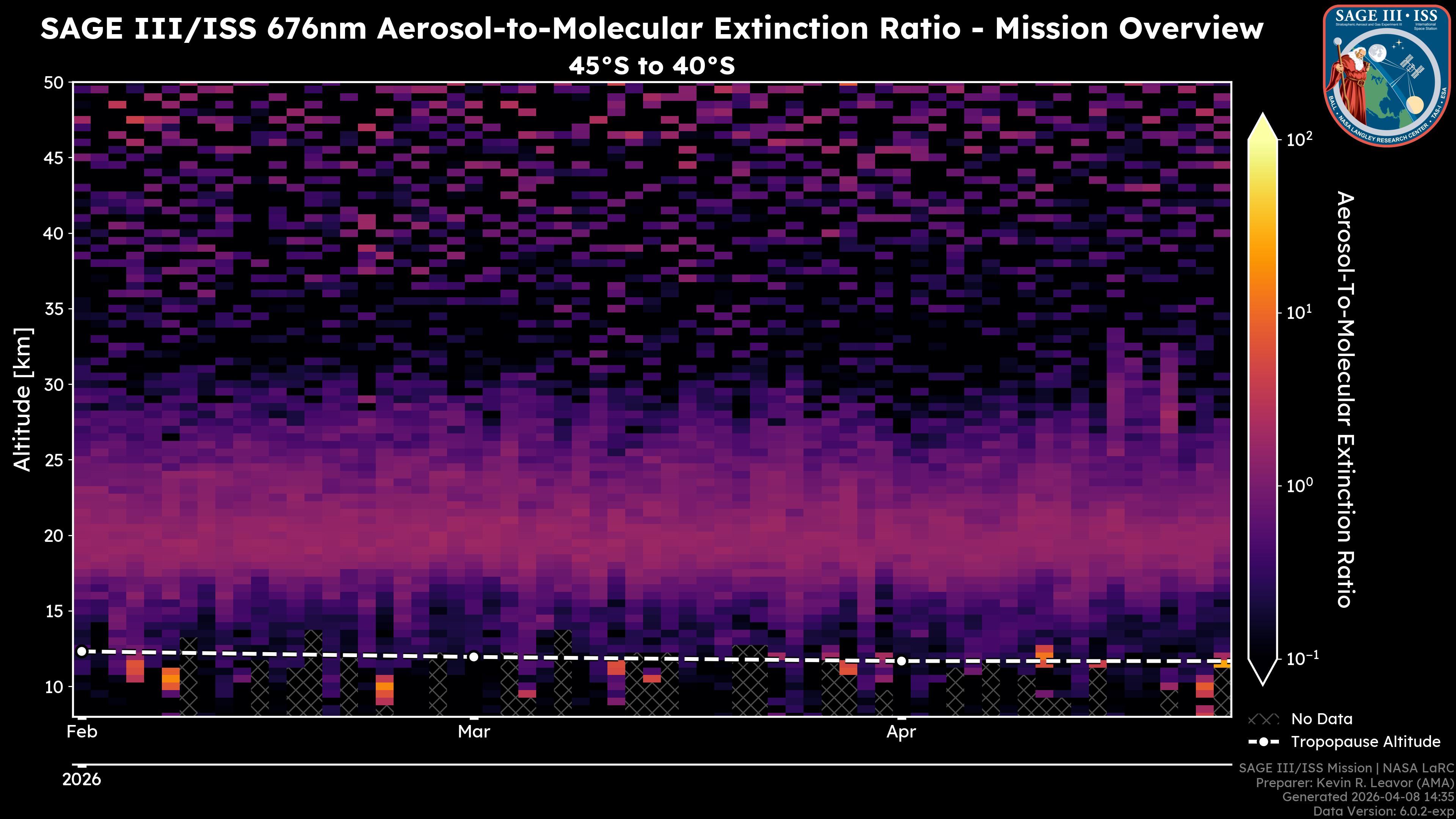Click the Tropopause Altitude legend text
1456x819 pixels.
click(1365, 742)
